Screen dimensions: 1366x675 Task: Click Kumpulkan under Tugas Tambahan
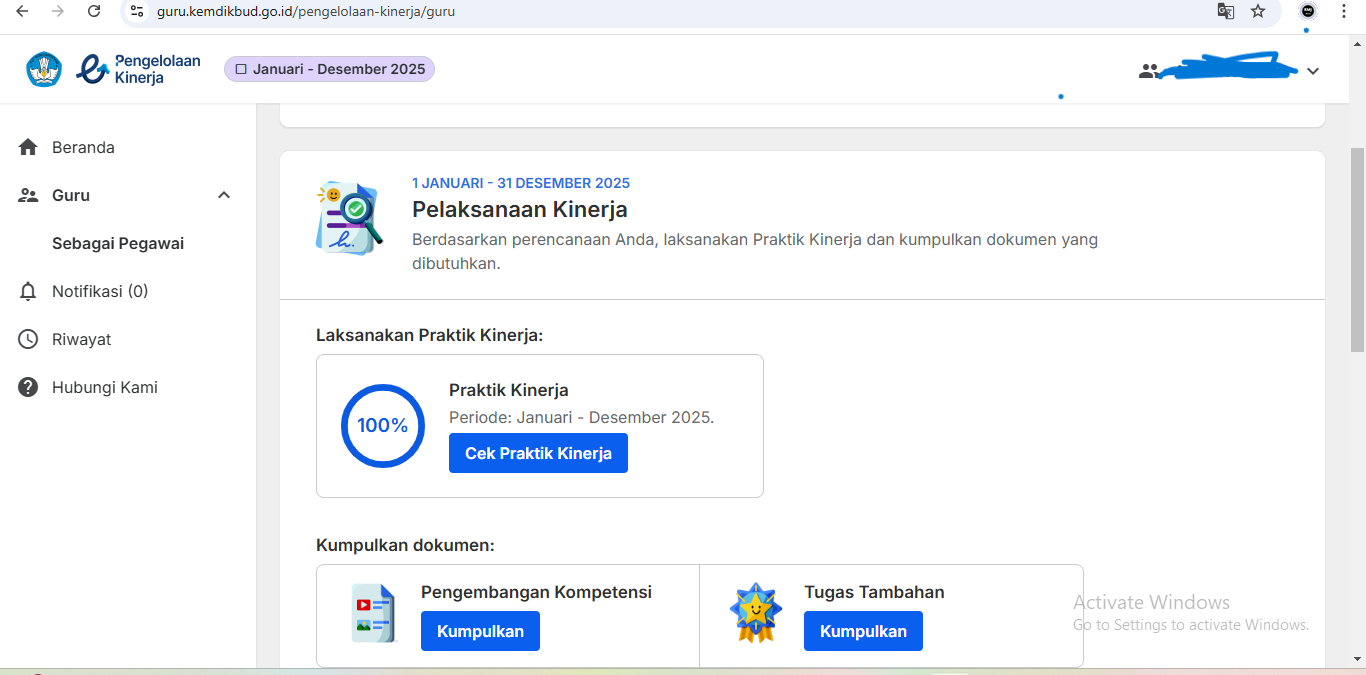tap(863, 631)
